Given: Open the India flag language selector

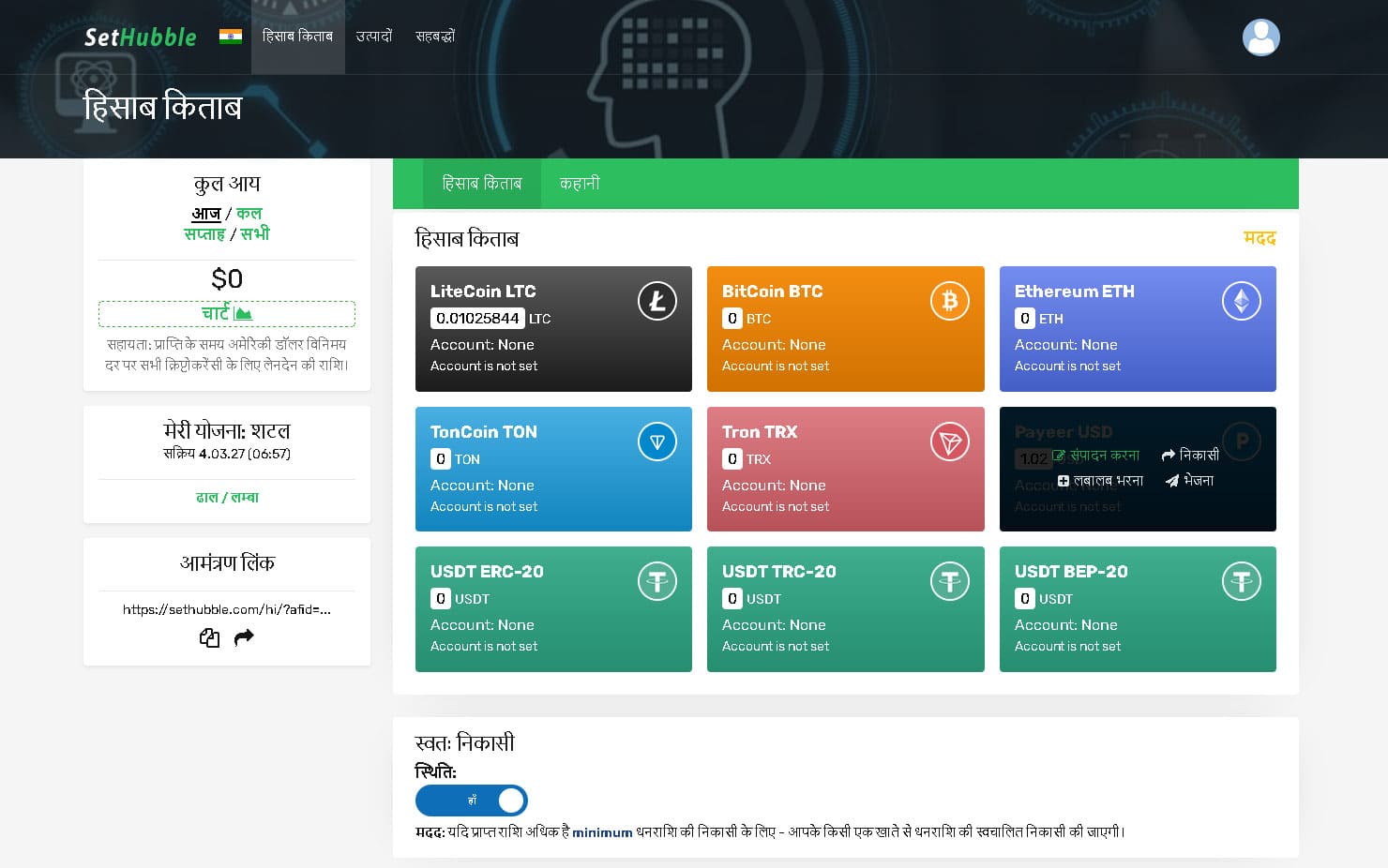Looking at the screenshot, I should click(x=231, y=37).
